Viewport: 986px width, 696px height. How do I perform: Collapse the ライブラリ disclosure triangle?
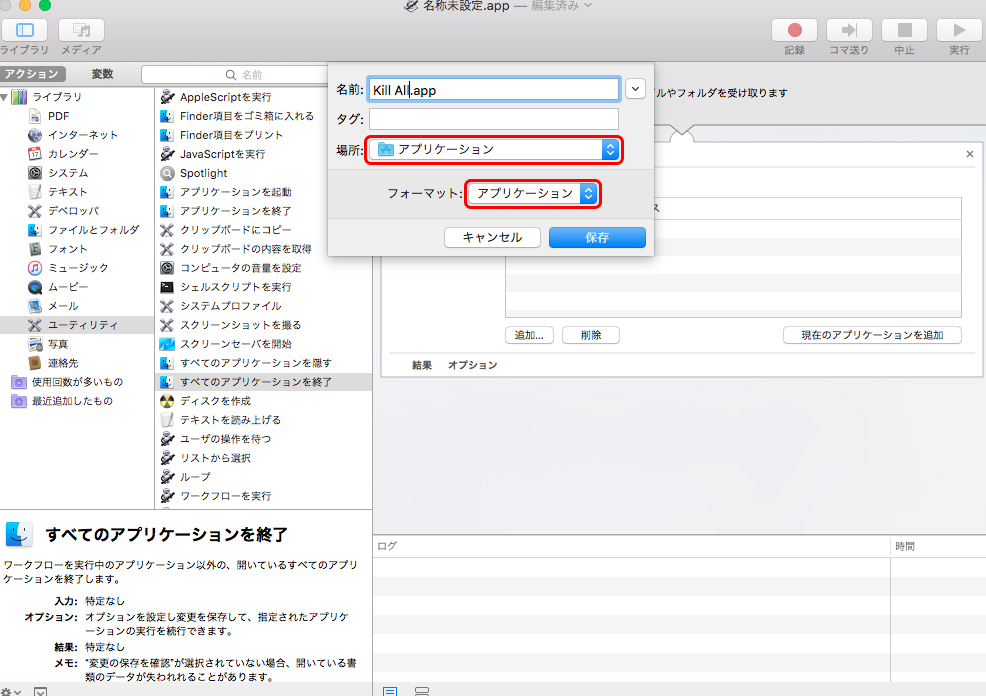point(5,97)
